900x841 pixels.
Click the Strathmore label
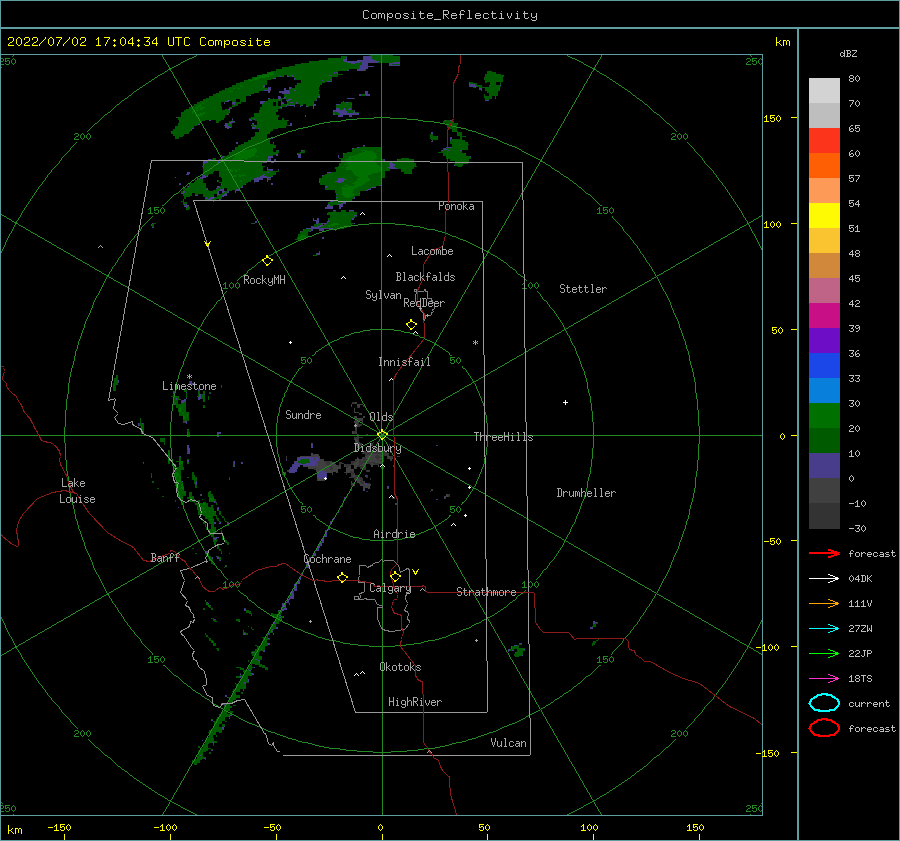click(486, 592)
